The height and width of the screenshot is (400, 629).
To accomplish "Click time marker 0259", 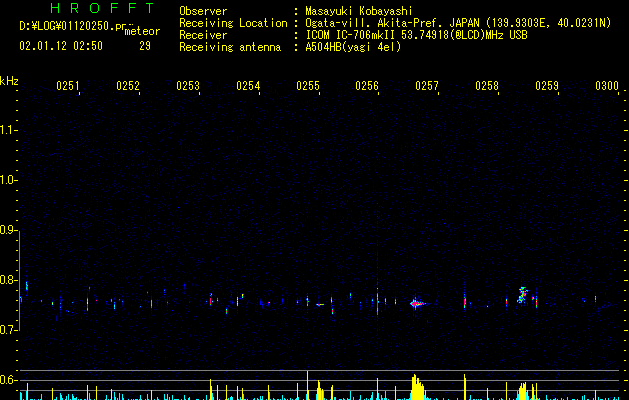I will (547, 85).
